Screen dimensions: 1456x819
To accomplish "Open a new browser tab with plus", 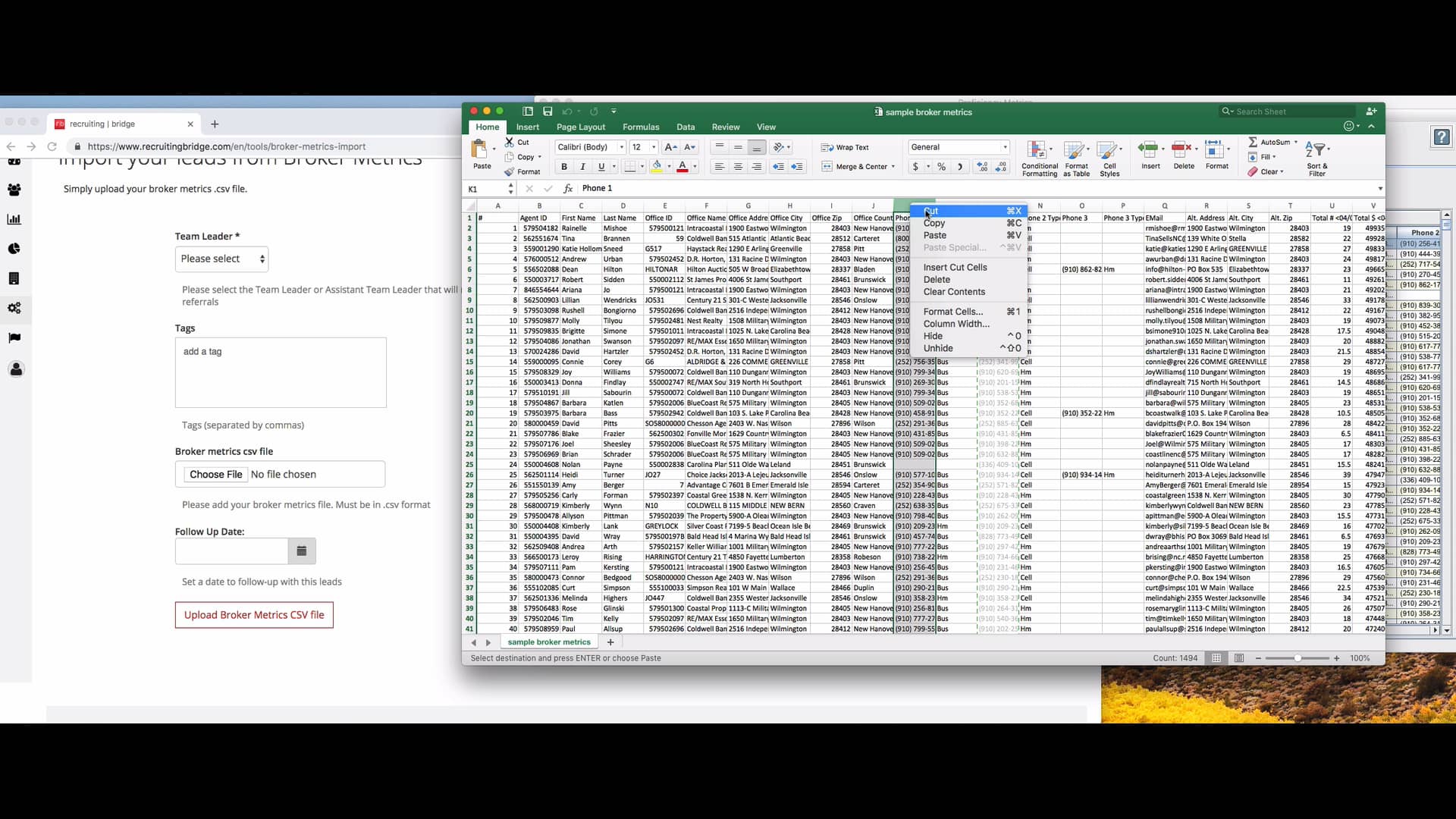I will tap(215, 124).
